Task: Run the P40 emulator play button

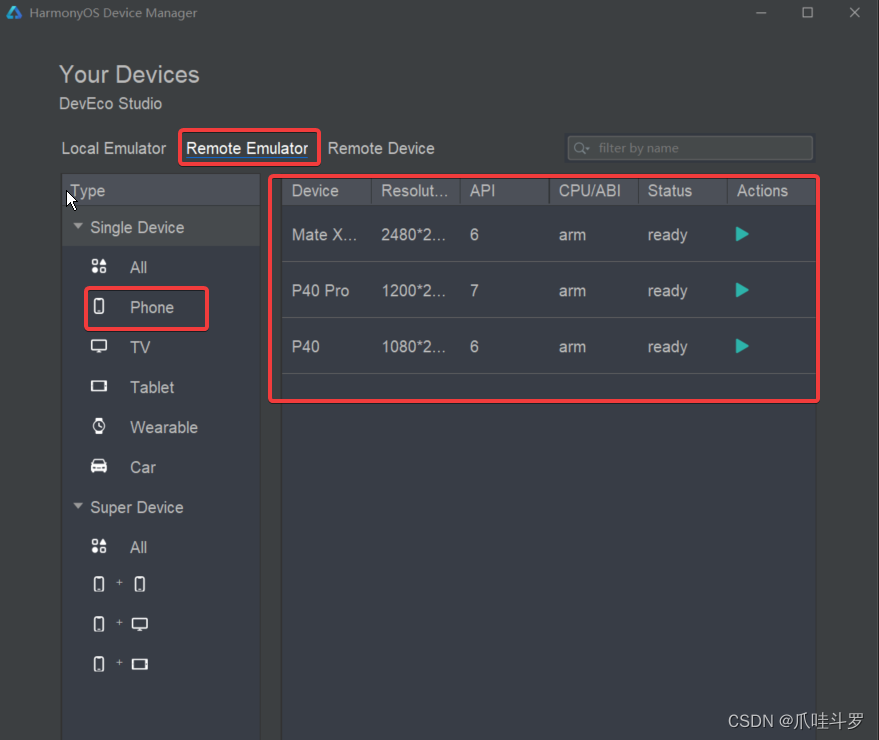Action: tap(742, 346)
